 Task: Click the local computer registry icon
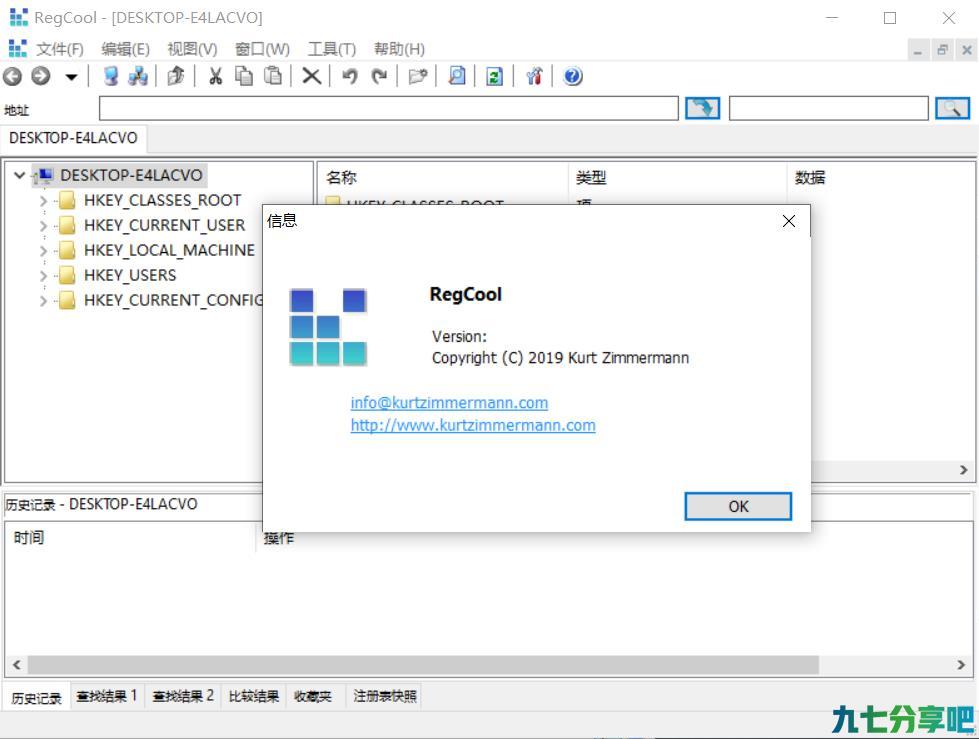tap(111, 76)
